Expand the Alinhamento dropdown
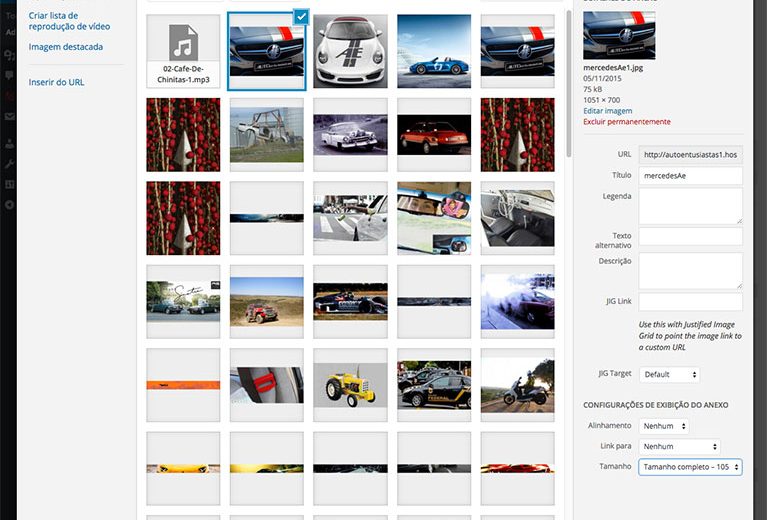This screenshot has width=767, height=520. pos(665,425)
